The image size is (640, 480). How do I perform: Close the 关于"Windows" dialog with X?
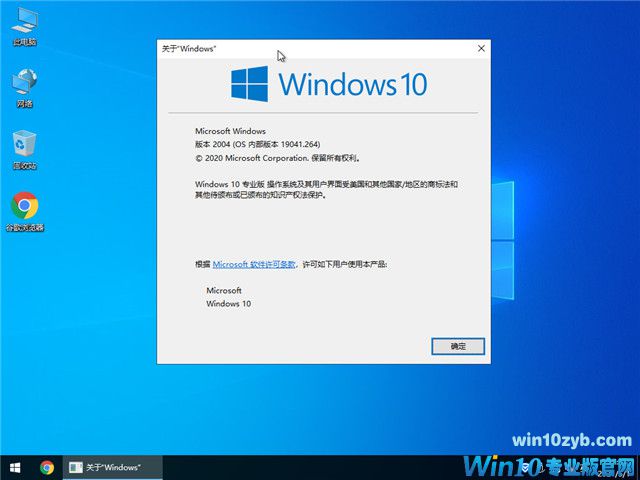(x=481, y=48)
